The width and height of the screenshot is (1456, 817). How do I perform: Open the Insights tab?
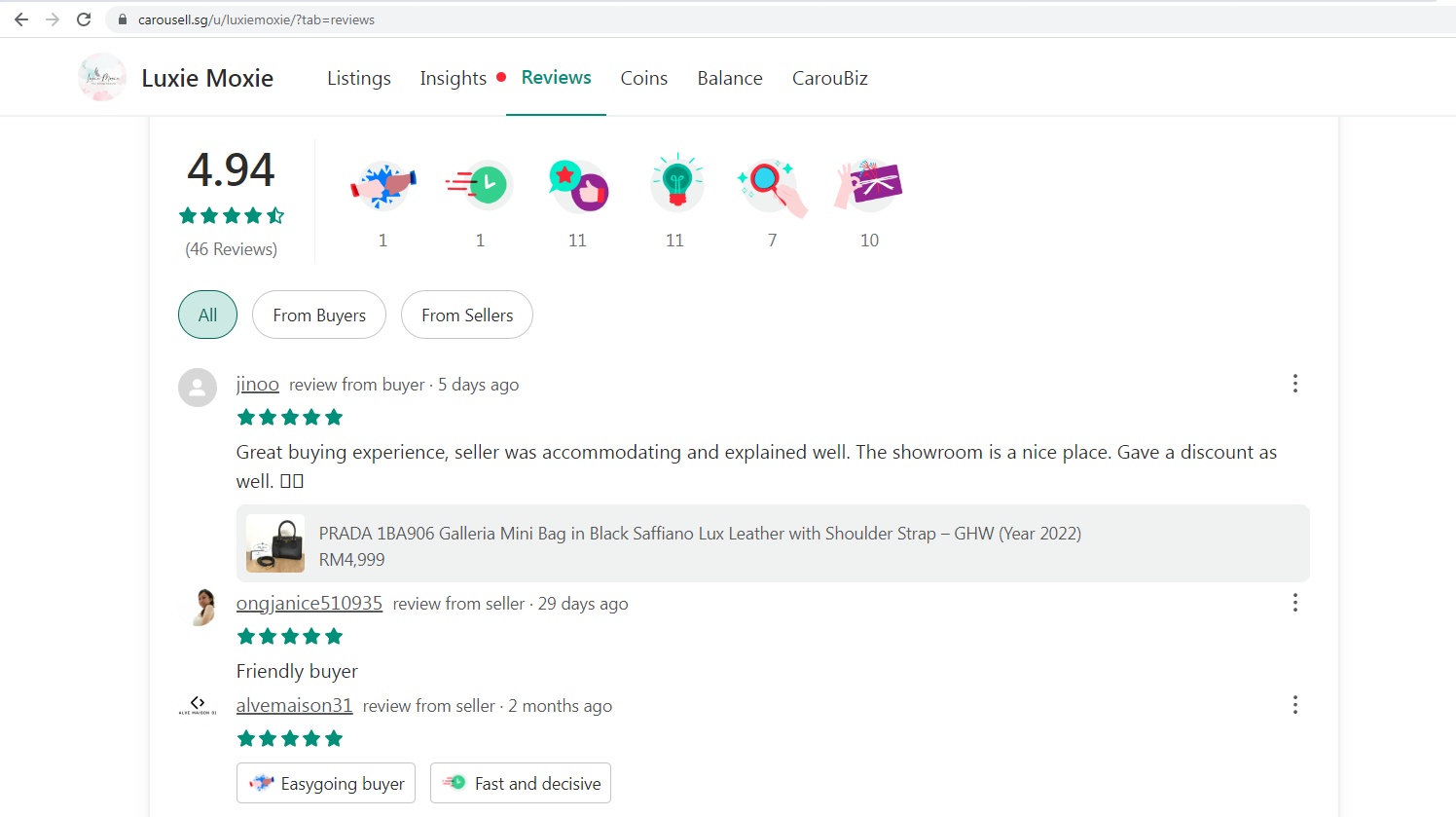[x=454, y=78]
